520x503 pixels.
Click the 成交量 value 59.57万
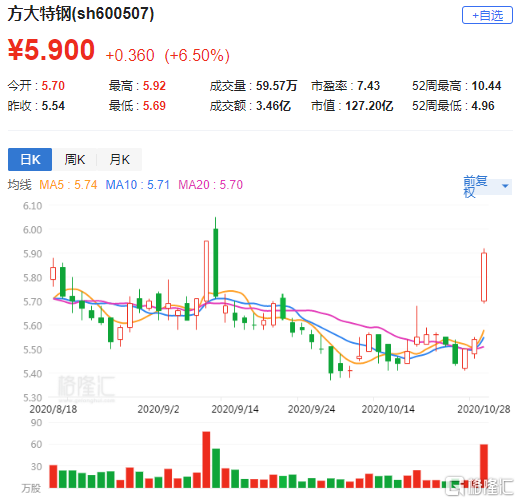coord(276,86)
